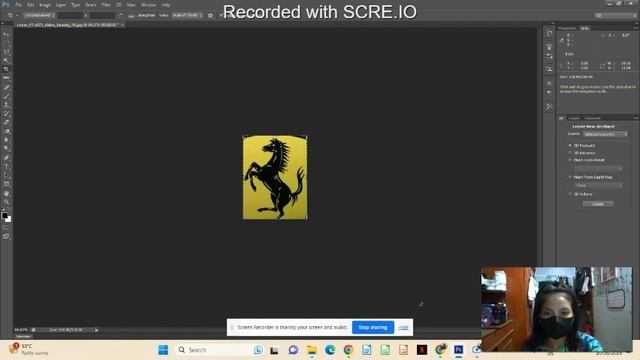
Task: Select the Zoom tool
Action: coord(6,202)
